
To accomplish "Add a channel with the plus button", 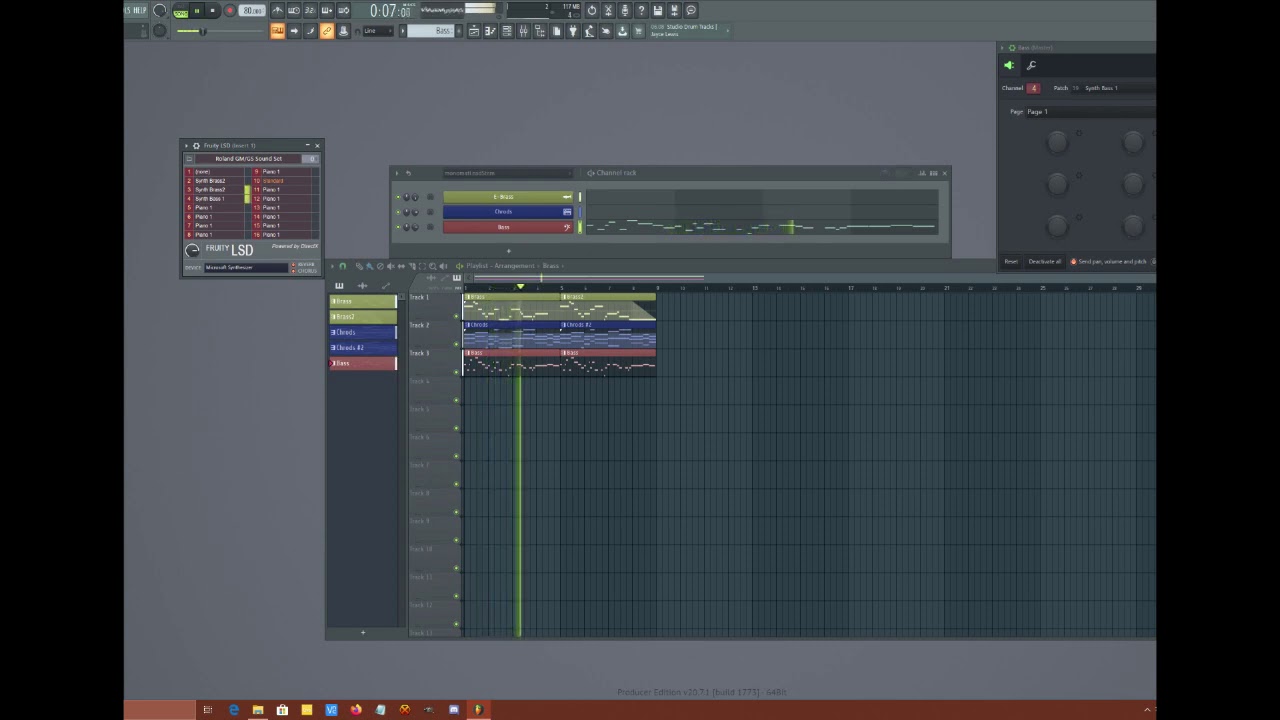I will [x=509, y=251].
